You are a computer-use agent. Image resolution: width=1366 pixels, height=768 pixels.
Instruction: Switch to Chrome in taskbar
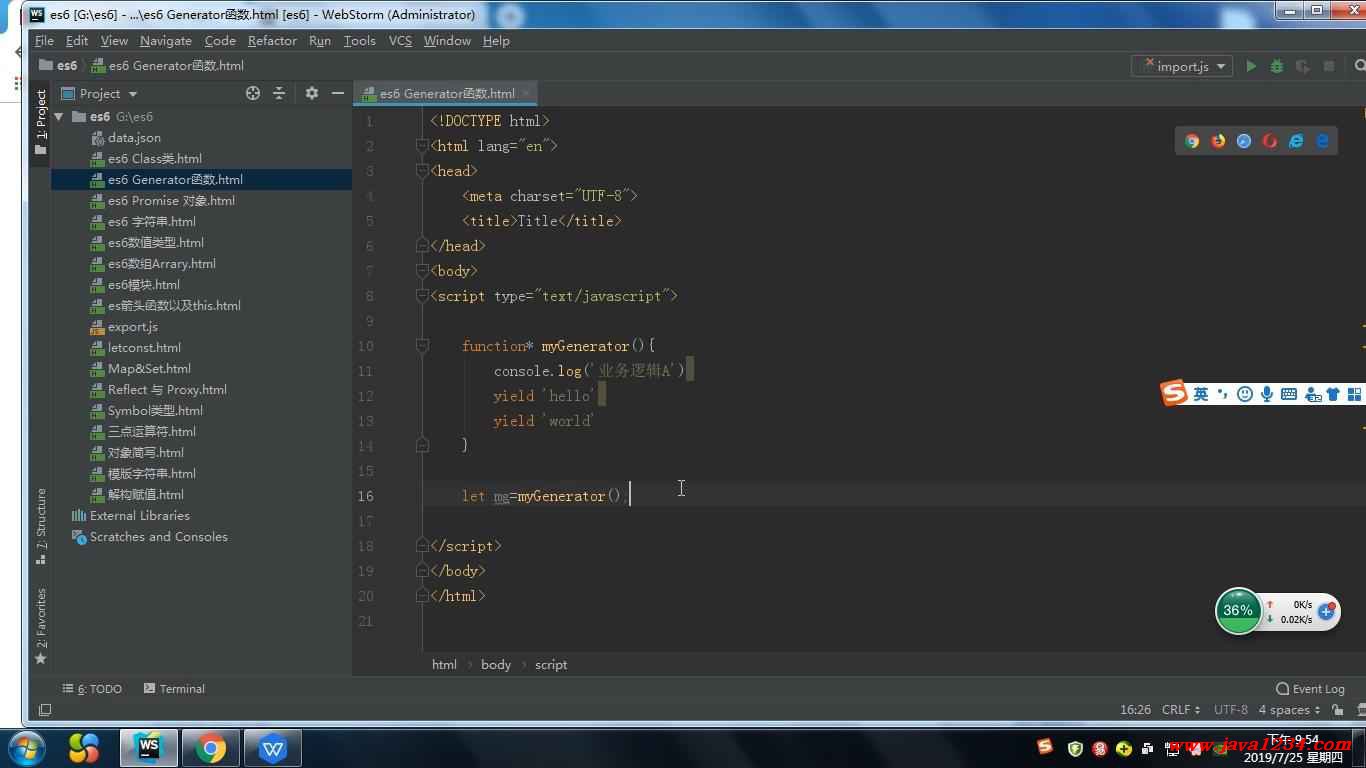tap(210, 748)
